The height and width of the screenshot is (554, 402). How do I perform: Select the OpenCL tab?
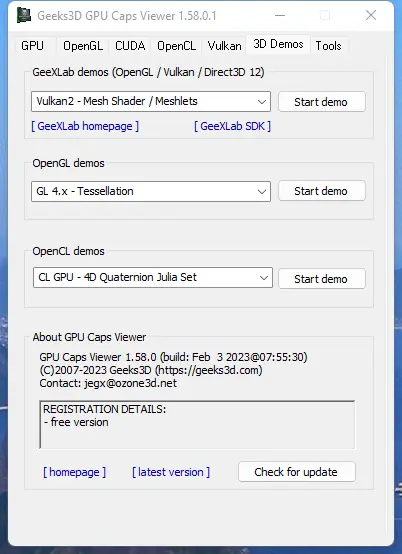[176, 46]
